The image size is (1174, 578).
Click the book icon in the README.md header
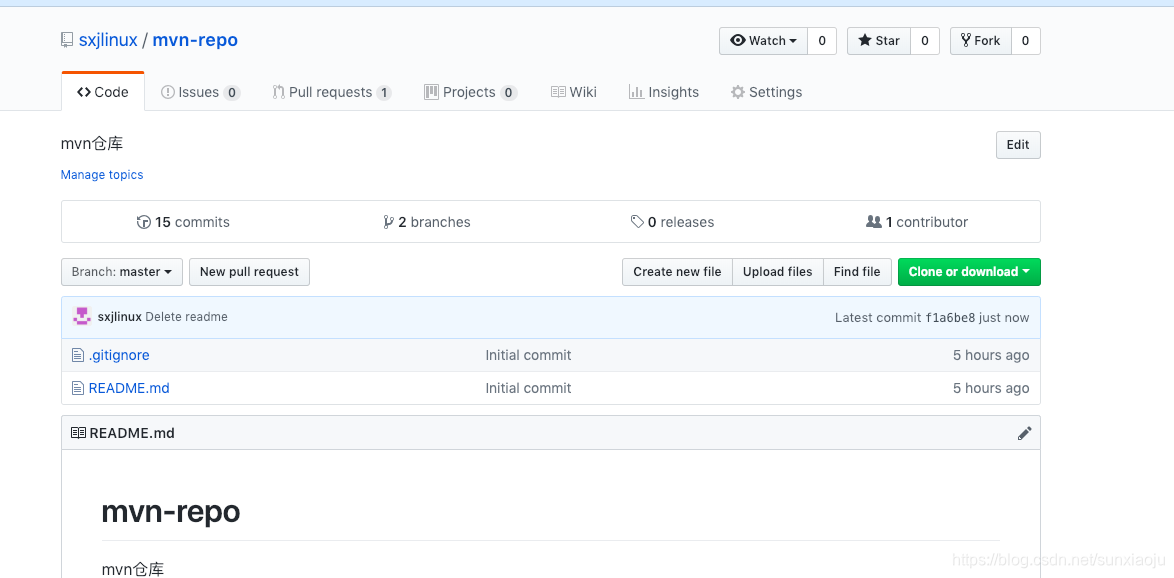(78, 433)
